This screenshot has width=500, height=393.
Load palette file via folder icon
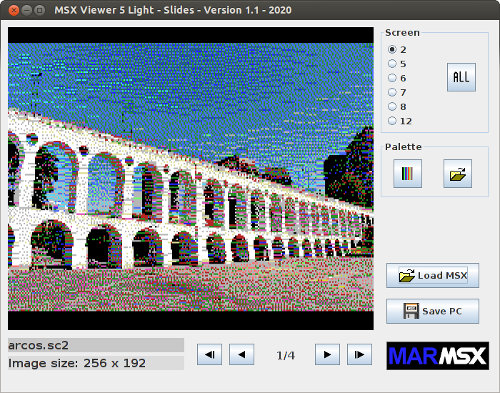click(x=458, y=173)
